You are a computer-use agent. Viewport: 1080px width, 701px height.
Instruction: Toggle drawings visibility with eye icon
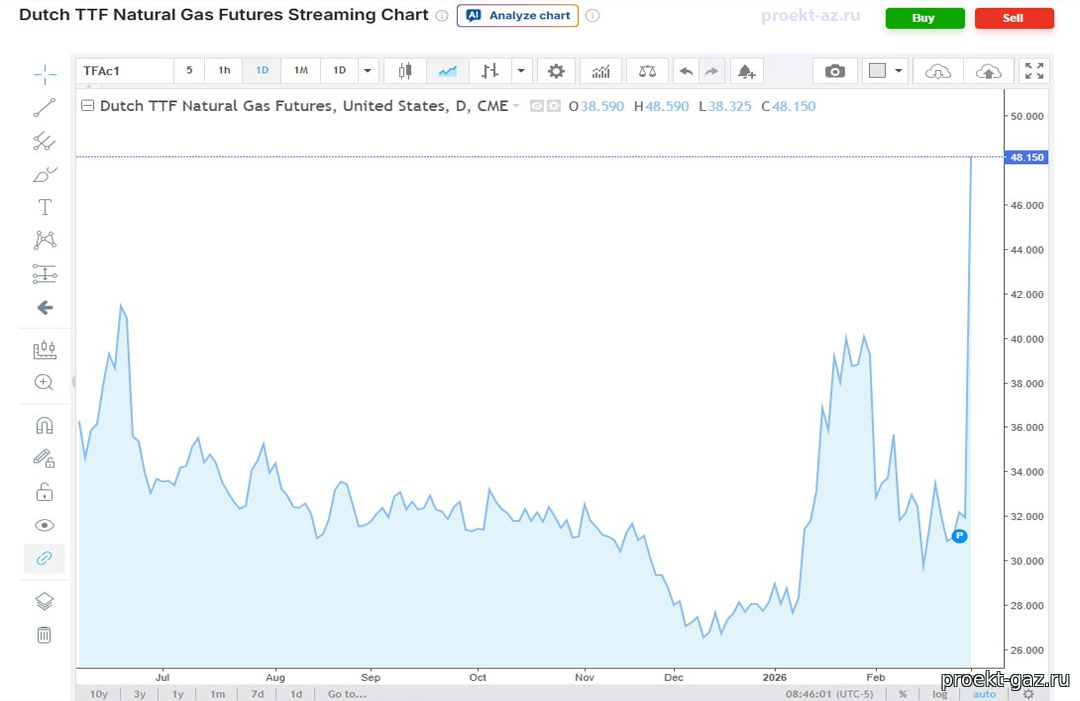click(x=44, y=525)
